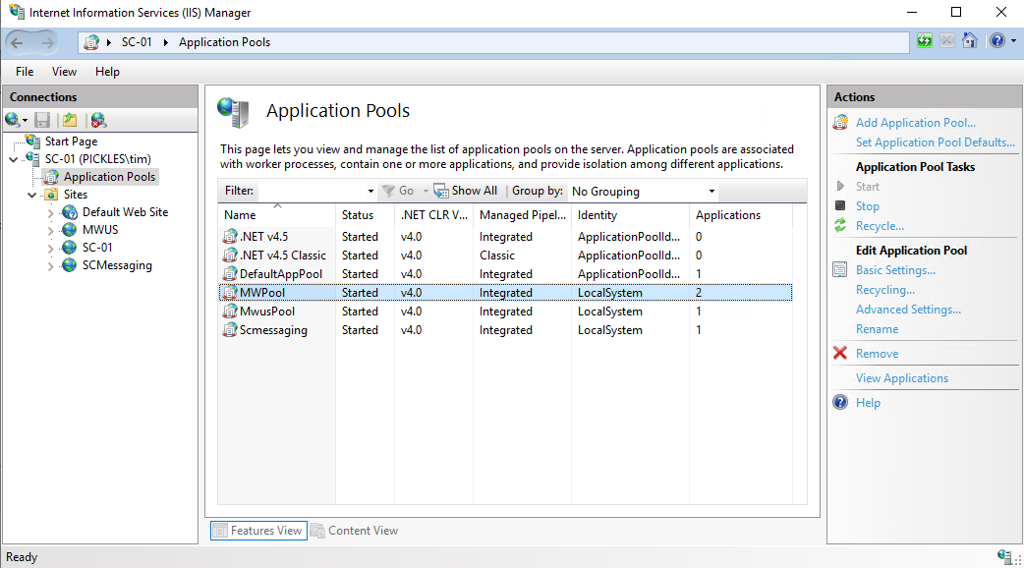Expand the MWUS site node
This screenshot has height=568, width=1024.
[50, 230]
